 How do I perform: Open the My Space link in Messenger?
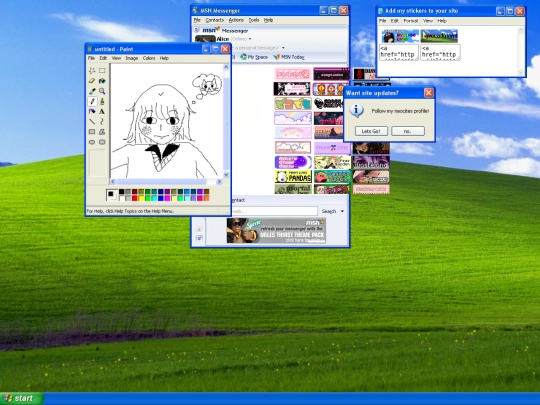[254, 57]
